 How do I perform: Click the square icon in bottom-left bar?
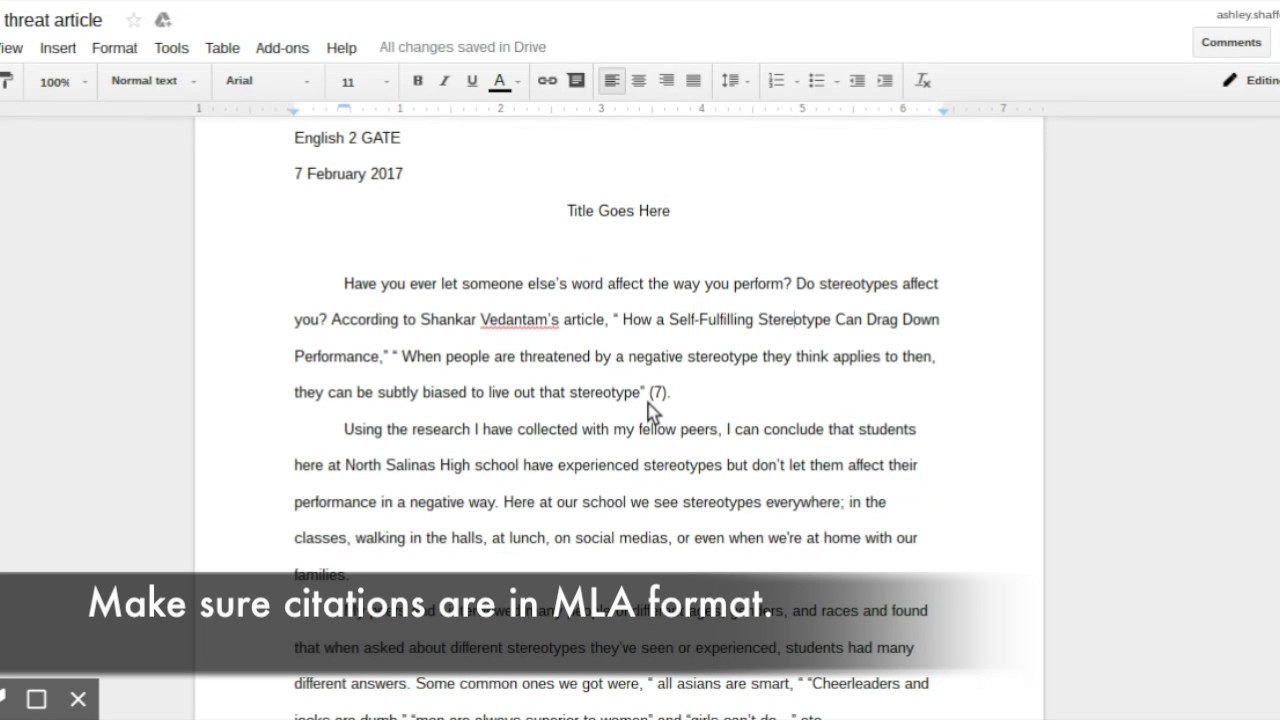pyautogui.click(x=37, y=699)
